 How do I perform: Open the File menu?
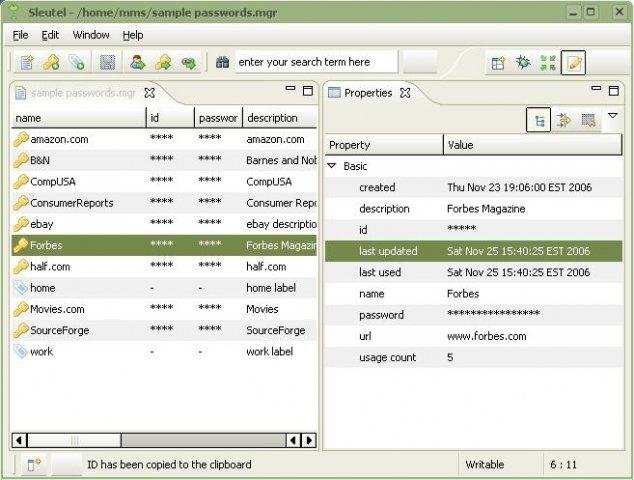(20, 35)
